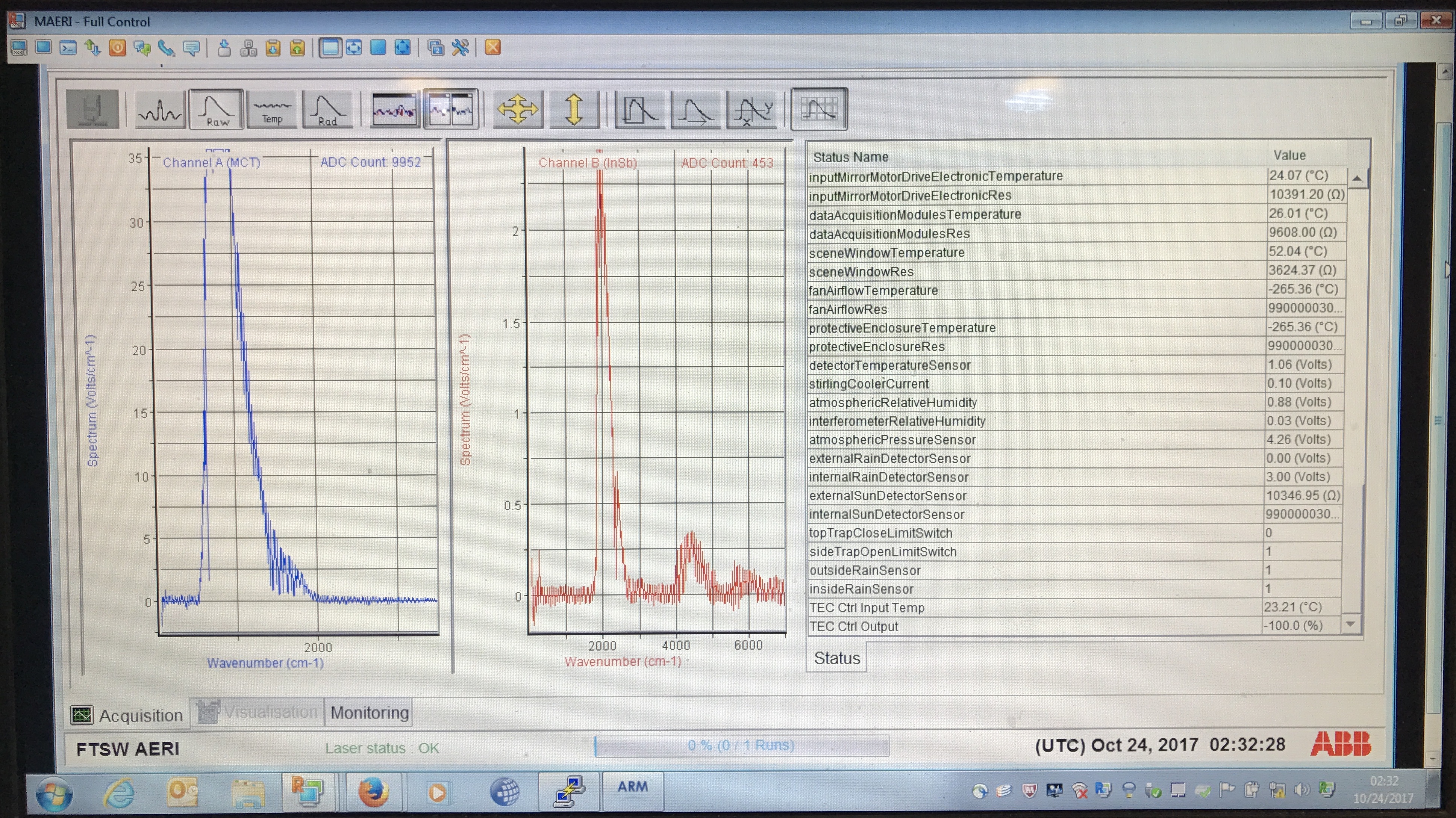This screenshot has height=818, width=1456.
Task: Click the Status tab below the table
Action: (836, 658)
